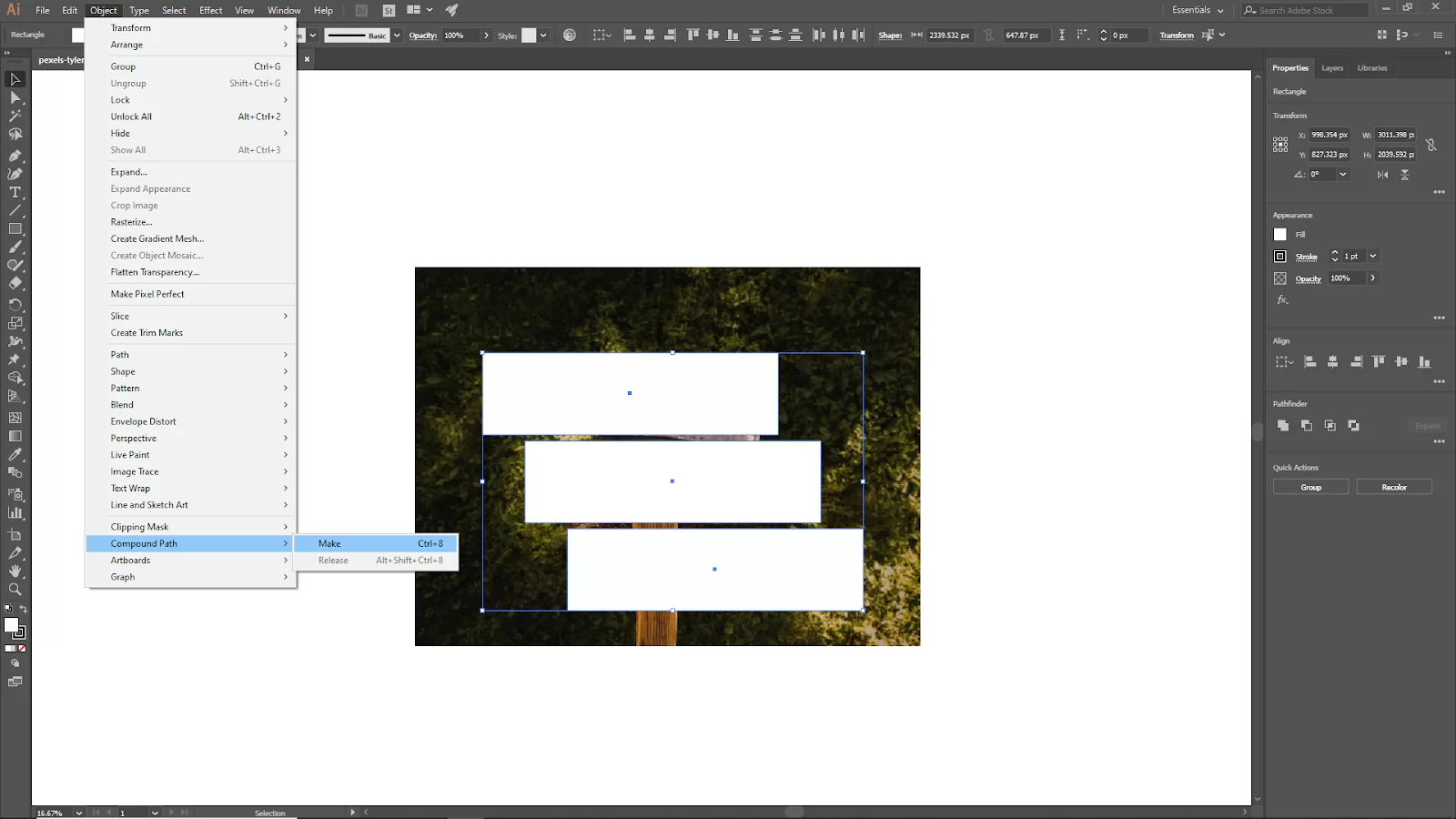The height and width of the screenshot is (819, 1456).
Task: Click the Recolor button
Action: pyautogui.click(x=1394, y=487)
